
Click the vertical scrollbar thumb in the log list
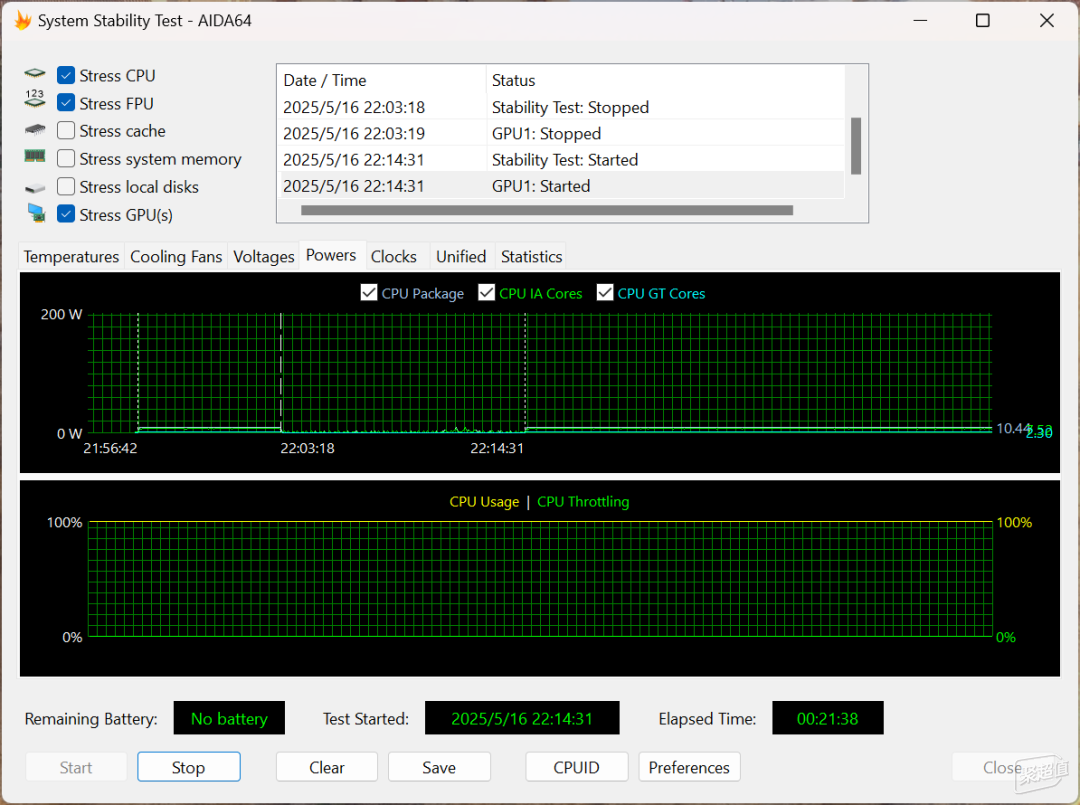coord(856,146)
